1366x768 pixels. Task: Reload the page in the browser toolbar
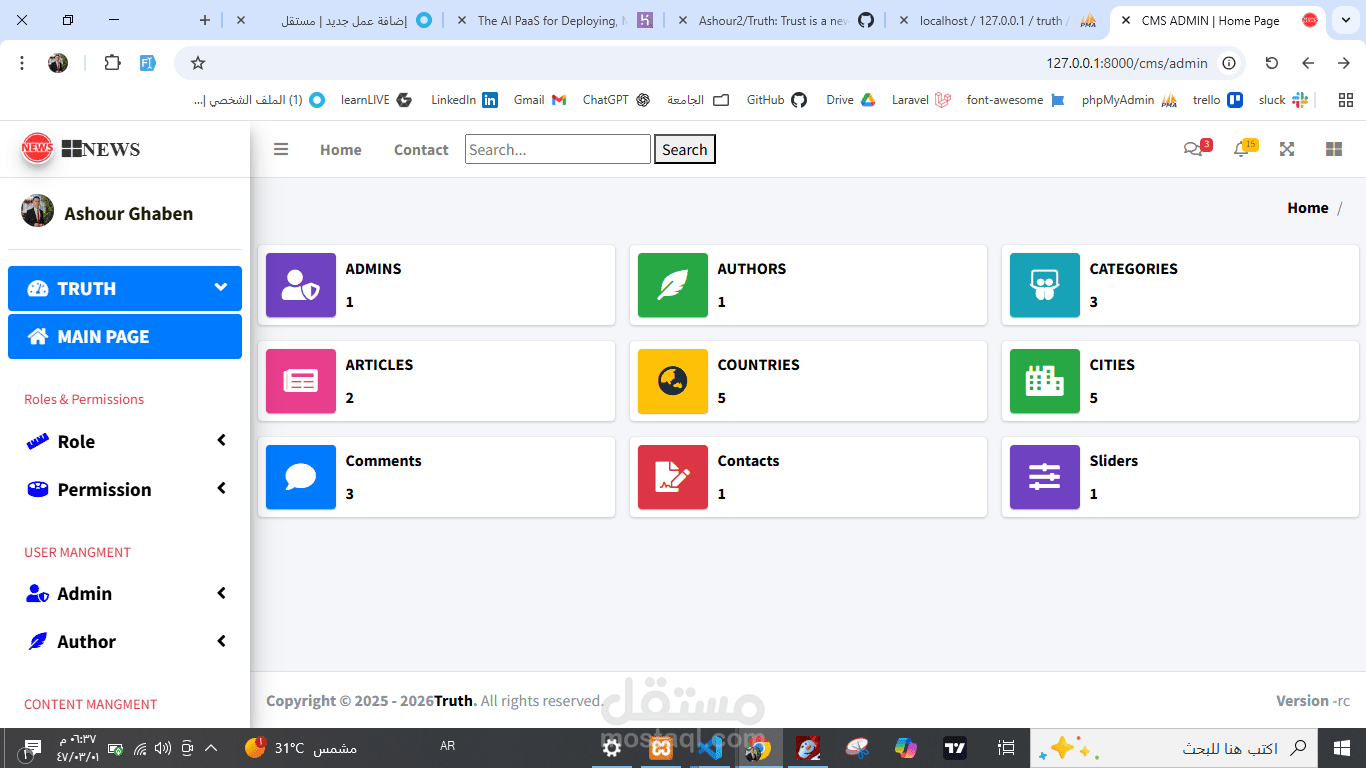pyautogui.click(x=1272, y=63)
